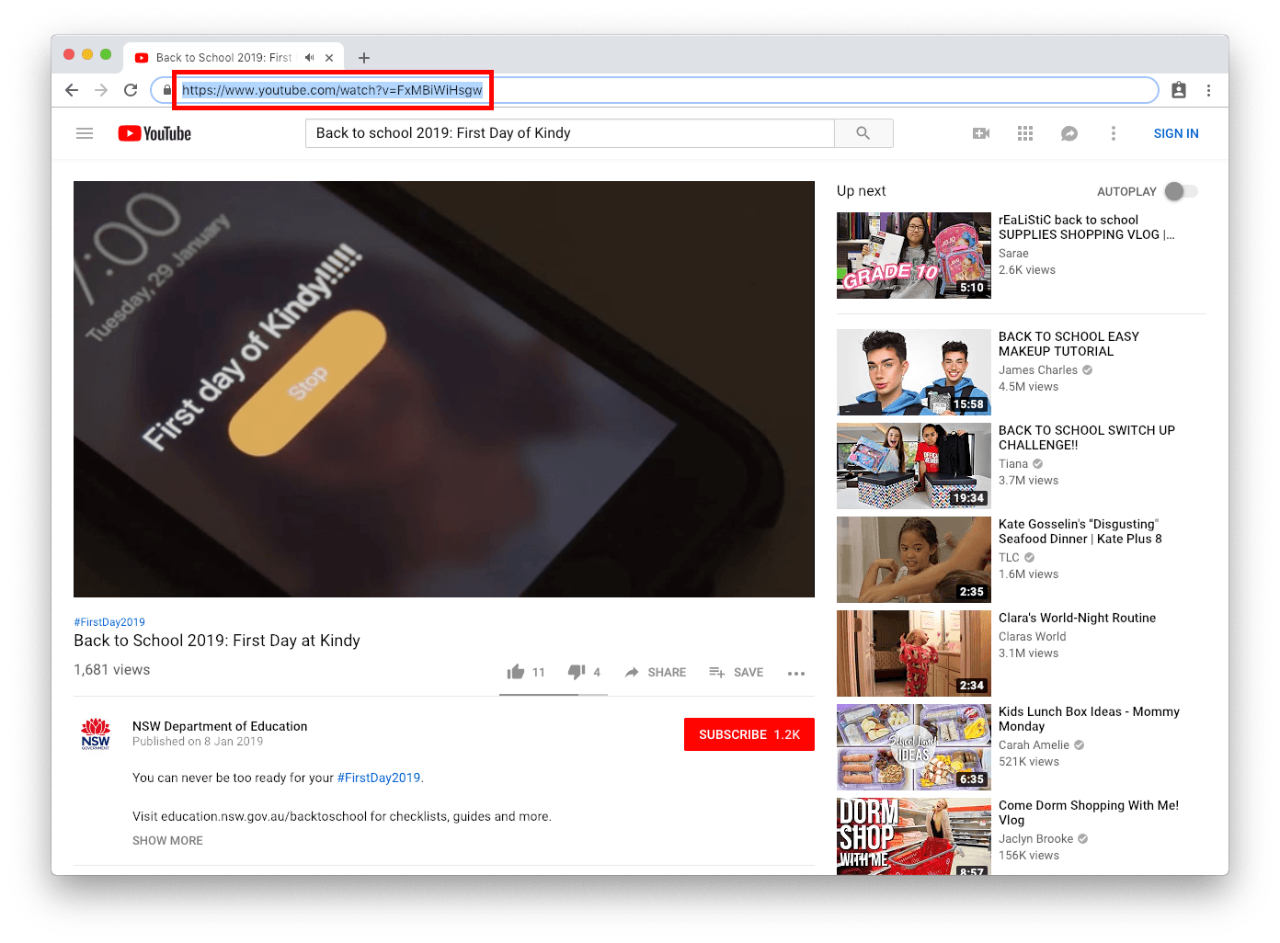Expand description with SHOW MORE
Image resolution: width=1280 pixels, height=943 pixels.
tap(167, 840)
